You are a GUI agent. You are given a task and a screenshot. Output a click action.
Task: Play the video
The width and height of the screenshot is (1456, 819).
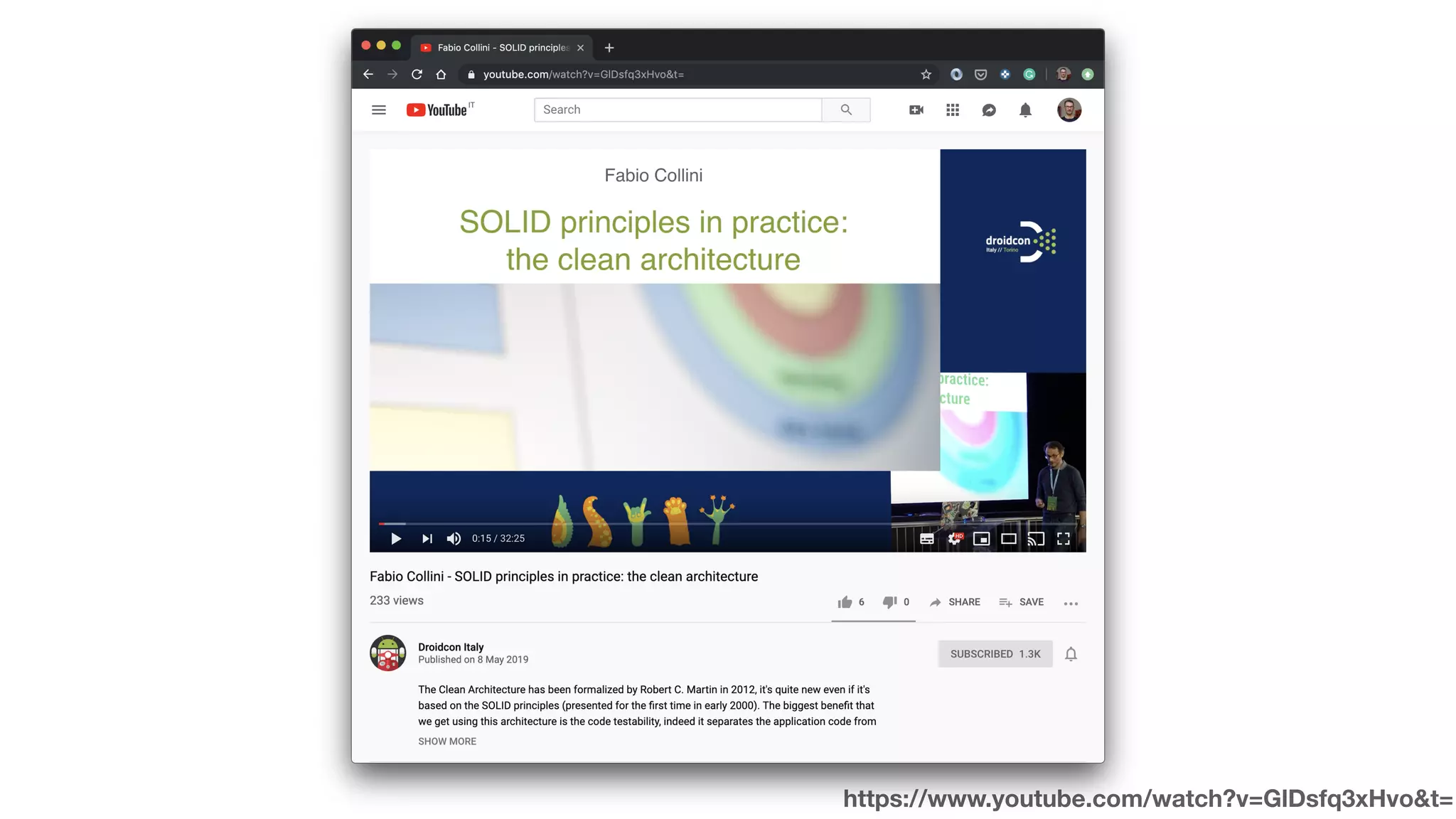pos(396,539)
